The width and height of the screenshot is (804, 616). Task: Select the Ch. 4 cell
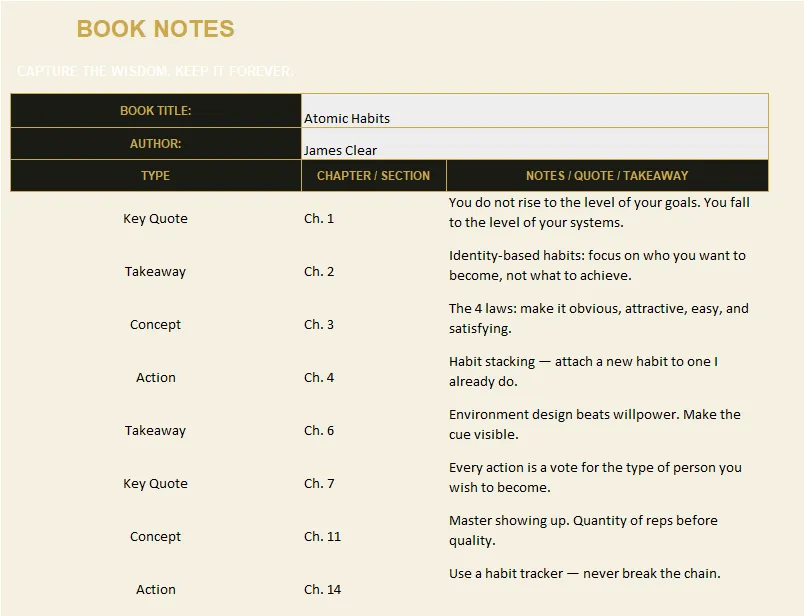(374, 377)
